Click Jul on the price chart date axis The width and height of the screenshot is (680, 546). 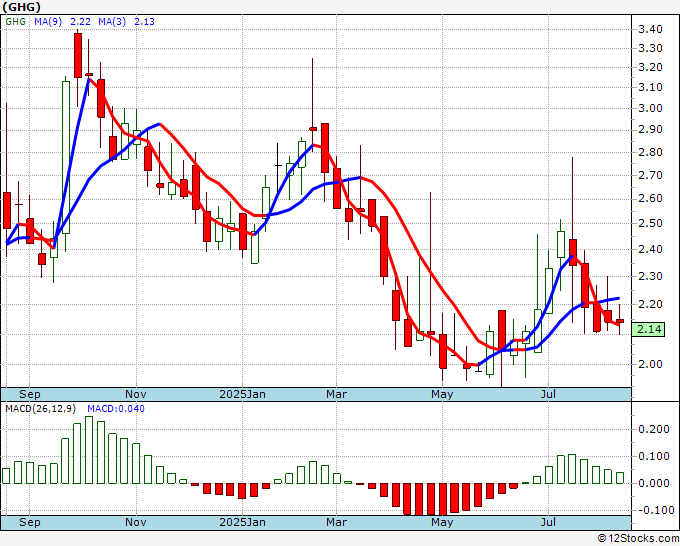pos(549,394)
